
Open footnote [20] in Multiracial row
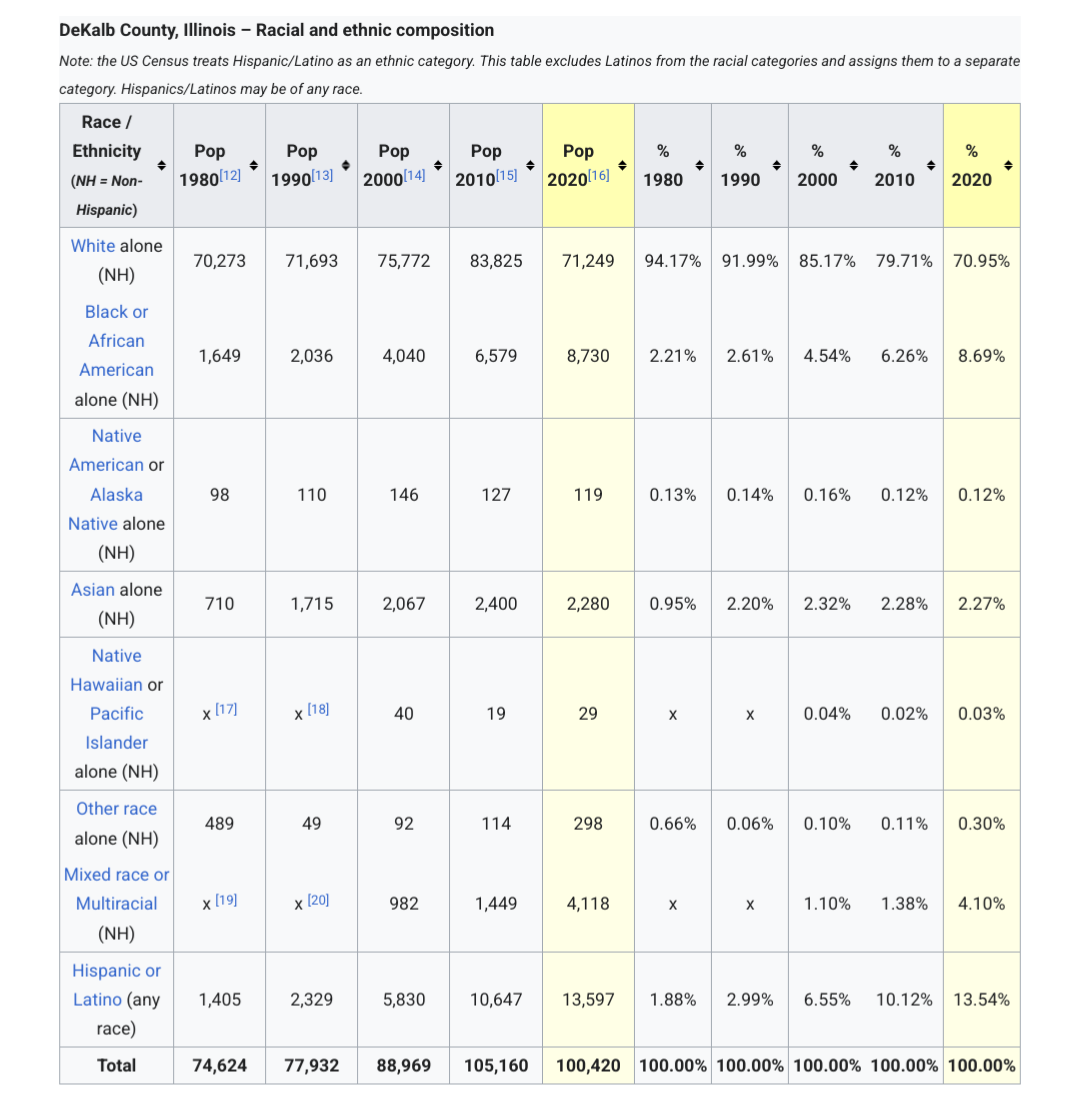[318, 900]
